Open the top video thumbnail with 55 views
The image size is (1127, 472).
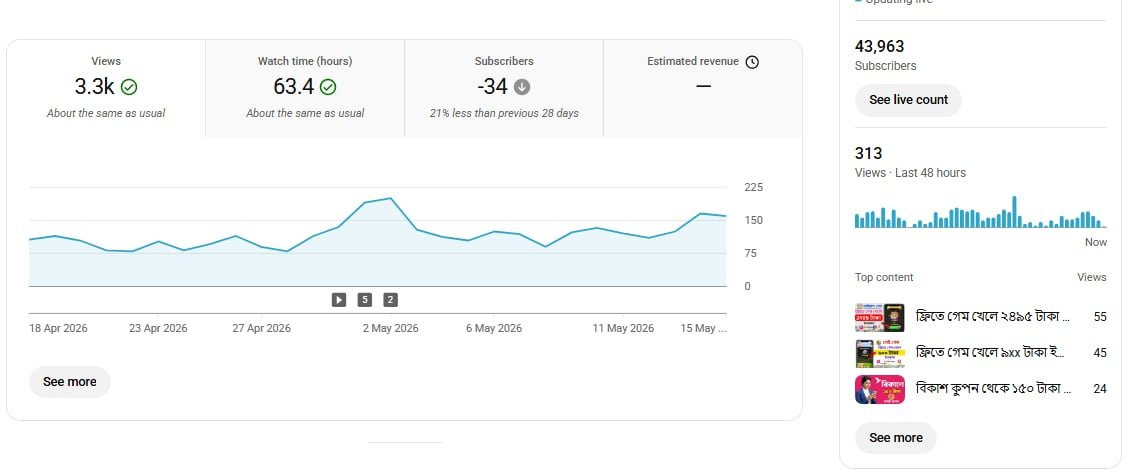tap(880, 317)
